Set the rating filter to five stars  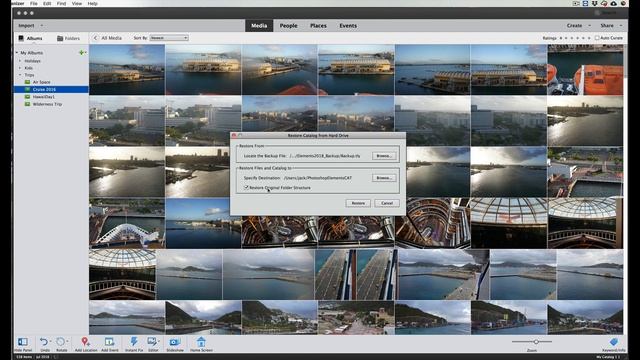(589, 38)
